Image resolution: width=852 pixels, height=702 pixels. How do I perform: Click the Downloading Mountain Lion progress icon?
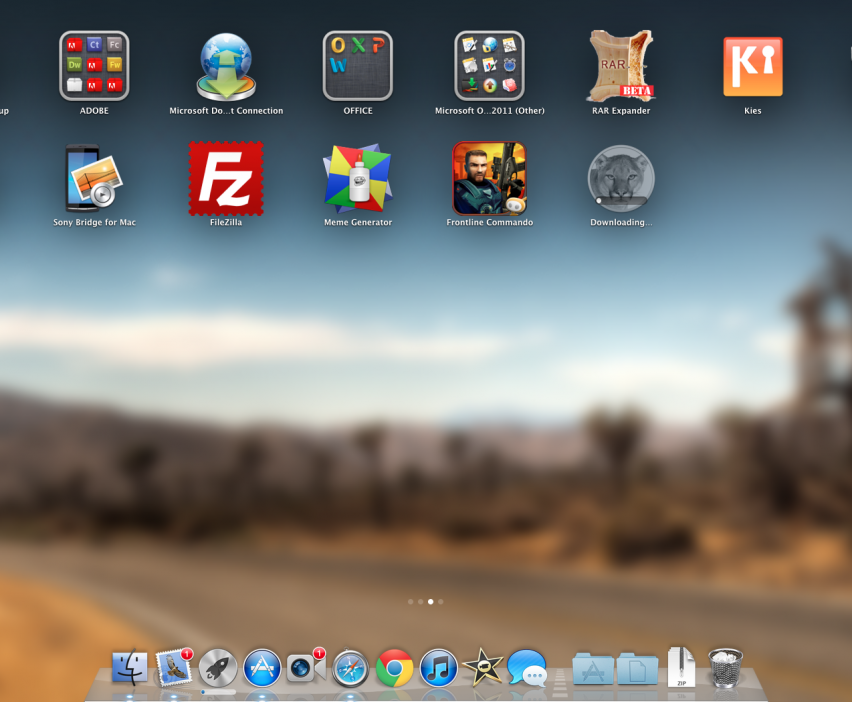pos(620,178)
